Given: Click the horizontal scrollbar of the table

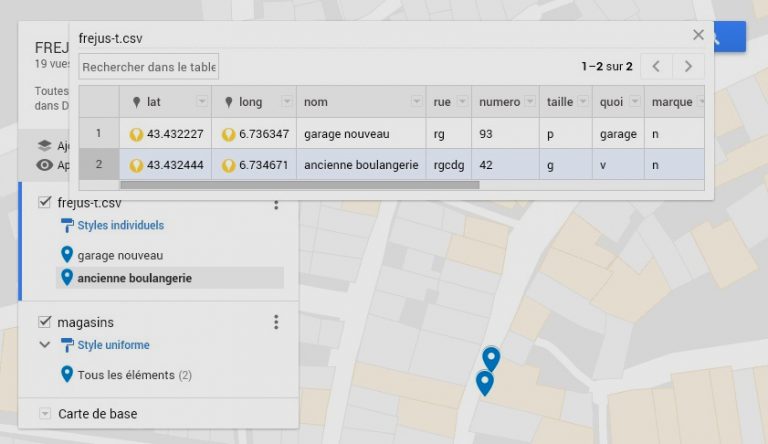Looking at the screenshot, I should 300,185.
